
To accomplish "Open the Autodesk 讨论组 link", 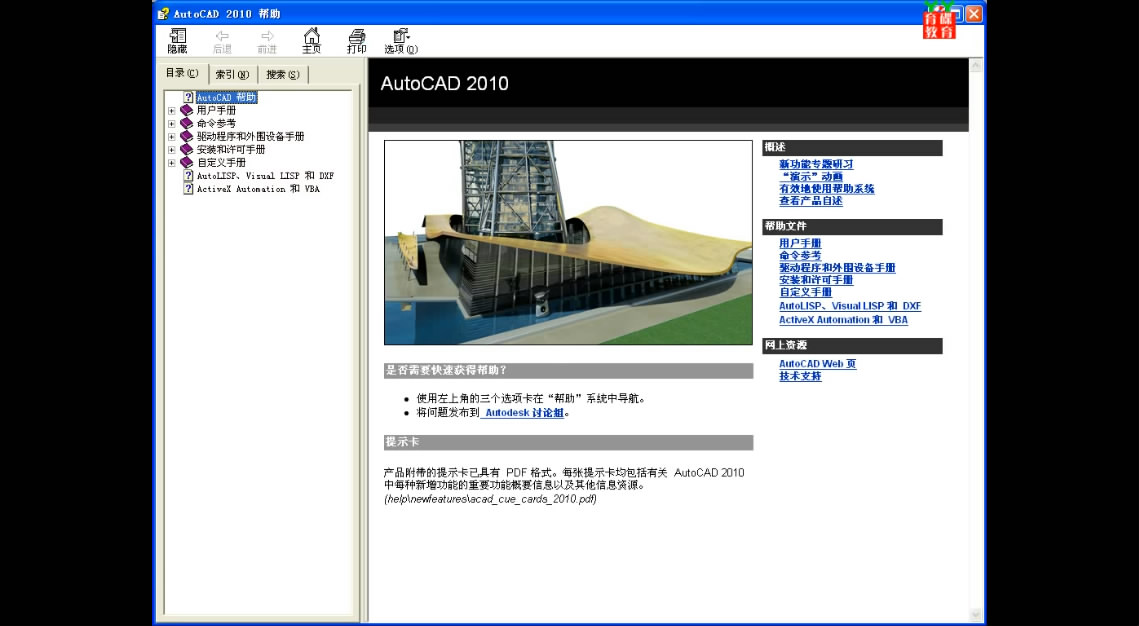I will (x=524, y=412).
